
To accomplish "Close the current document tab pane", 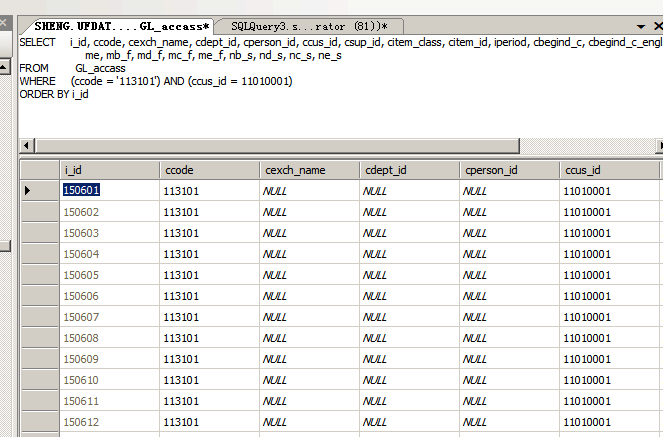I will click(x=658, y=26).
